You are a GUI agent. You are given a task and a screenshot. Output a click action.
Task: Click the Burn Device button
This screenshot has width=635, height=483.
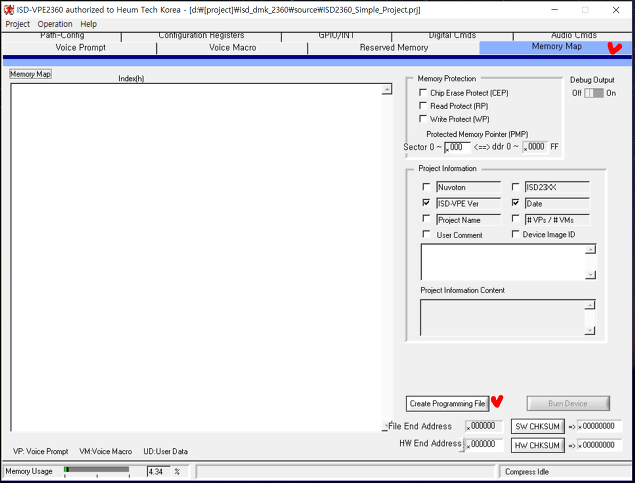pos(568,404)
